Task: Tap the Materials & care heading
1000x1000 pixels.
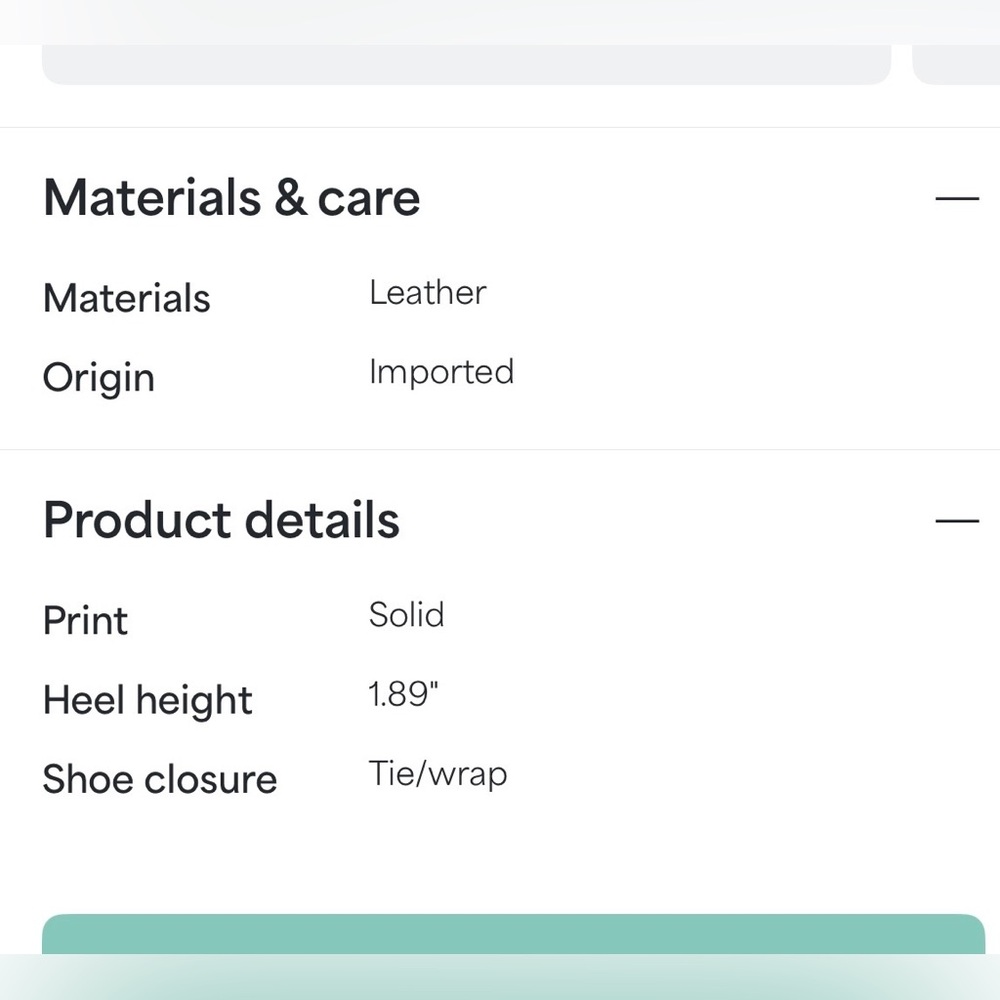Action: coord(232,198)
